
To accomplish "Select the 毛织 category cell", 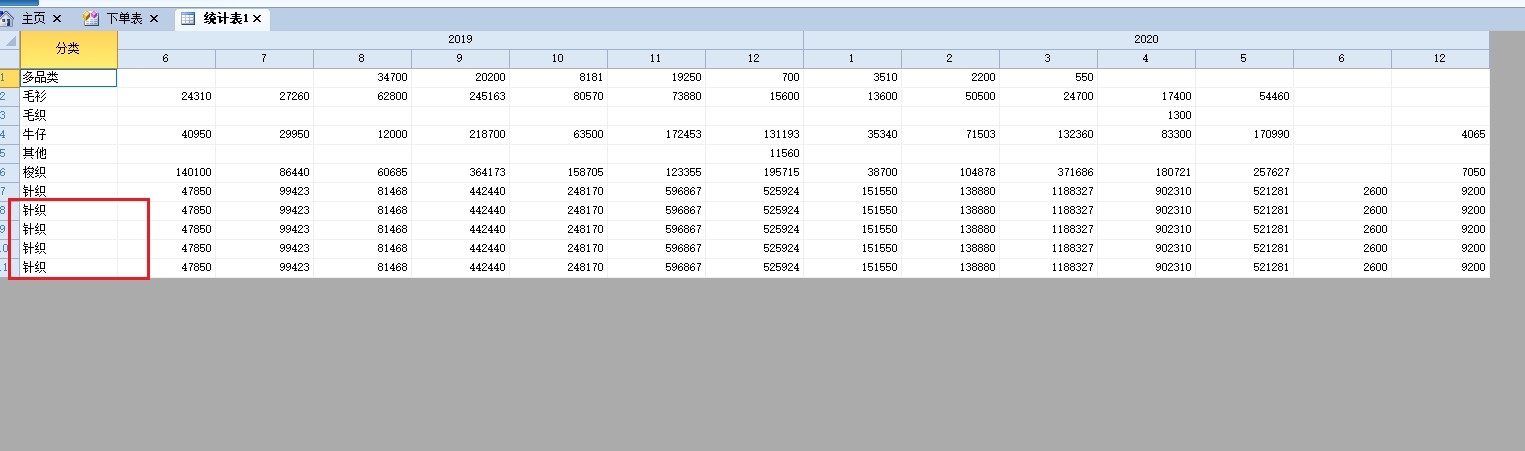I will tap(68, 115).
